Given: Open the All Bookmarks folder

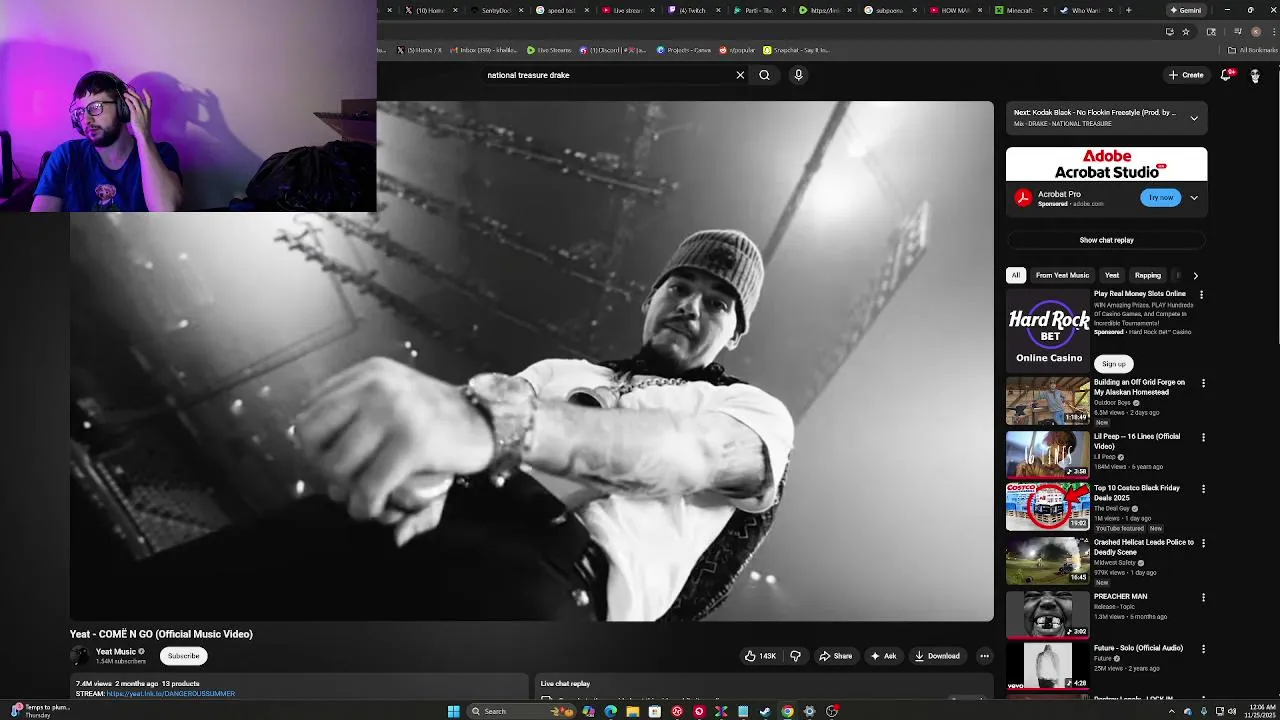Looking at the screenshot, I should (1254, 50).
